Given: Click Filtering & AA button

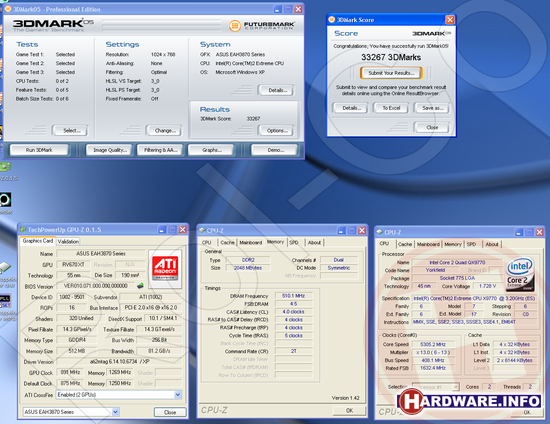Looking at the screenshot, I should point(160,150).
